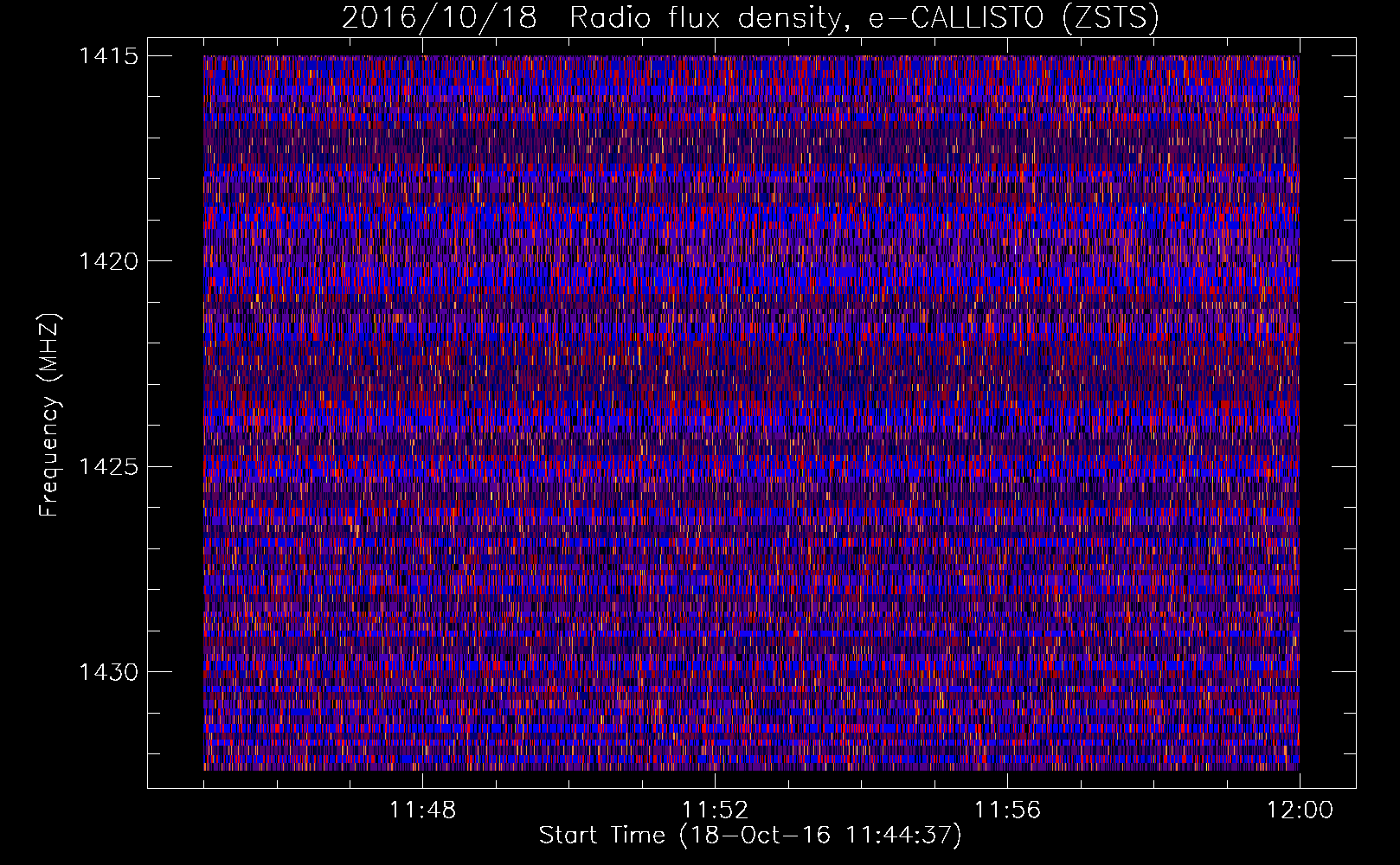Click the plot title 'Radio flux density, e-CALLISTO (ZSTS)'

tap(864, 18)
